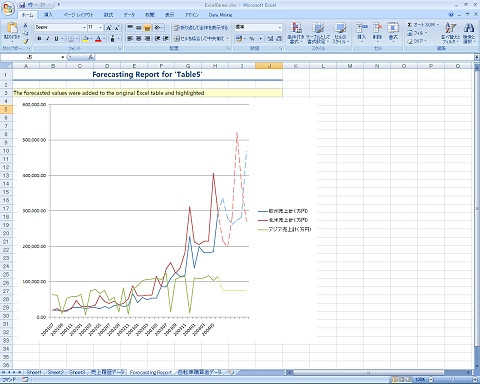Viewport: 480px width, 384px height.
Task: Open the Data Mining ribbon tab
Action: point(220,15)
